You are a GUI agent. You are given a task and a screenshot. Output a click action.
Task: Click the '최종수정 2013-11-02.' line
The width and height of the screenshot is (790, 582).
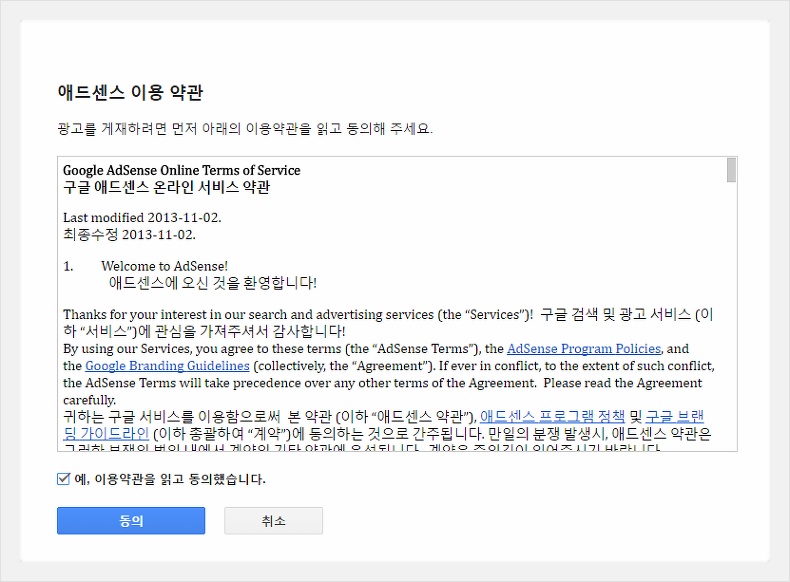click(129, 234)
